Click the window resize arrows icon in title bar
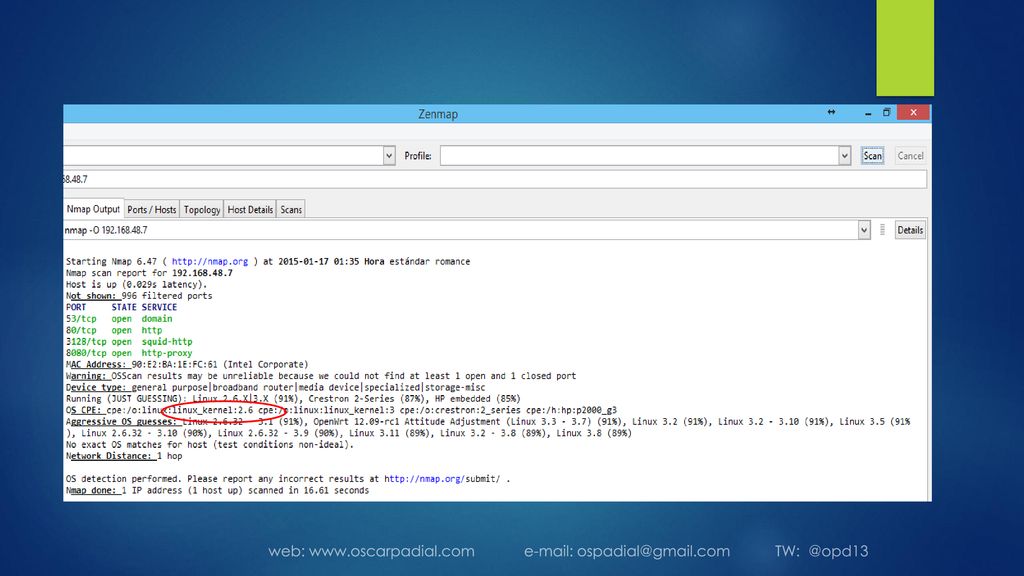1024x576 pixels. [831, 112]
